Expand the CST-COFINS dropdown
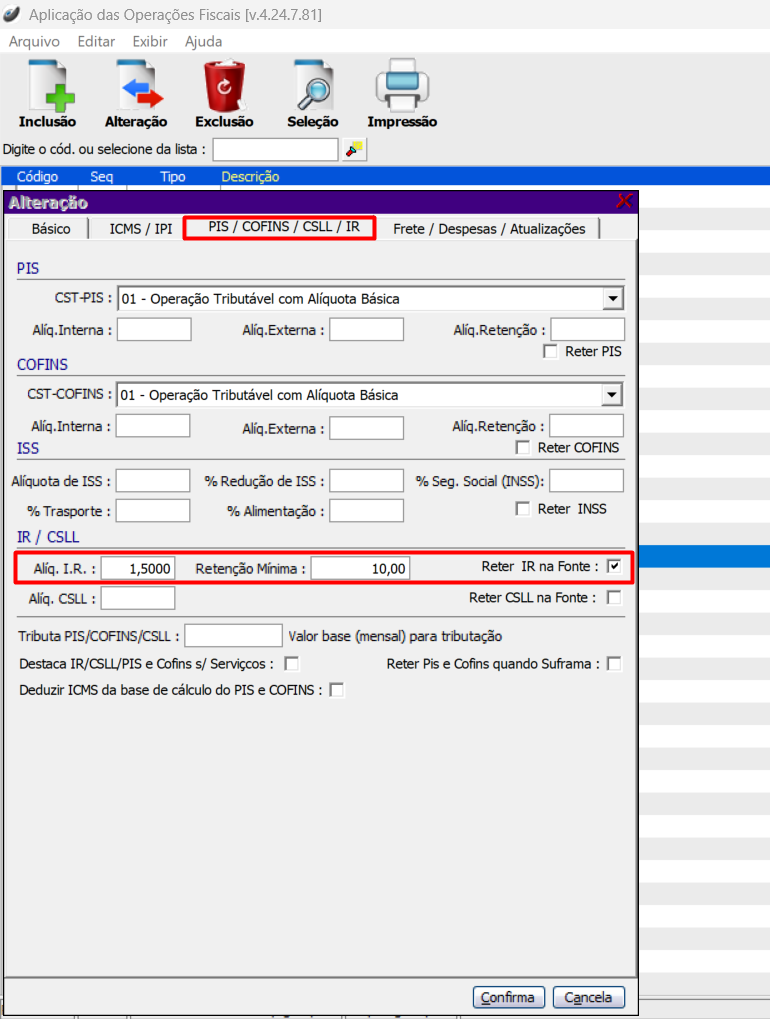 click(x=612, y=395)
